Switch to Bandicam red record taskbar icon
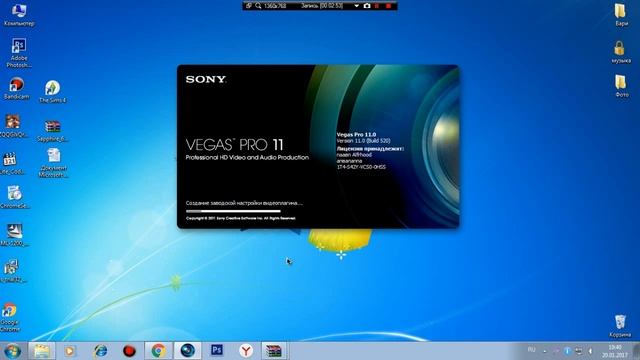Screen dimensions: 640x360 click(x=129, y=351)
